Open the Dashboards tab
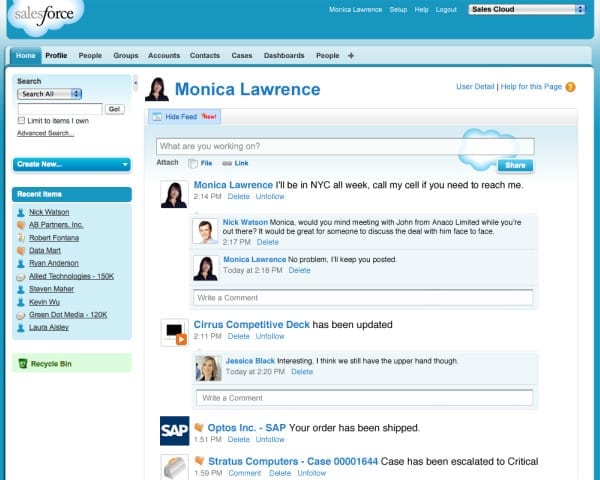 (x=284, y=56)
